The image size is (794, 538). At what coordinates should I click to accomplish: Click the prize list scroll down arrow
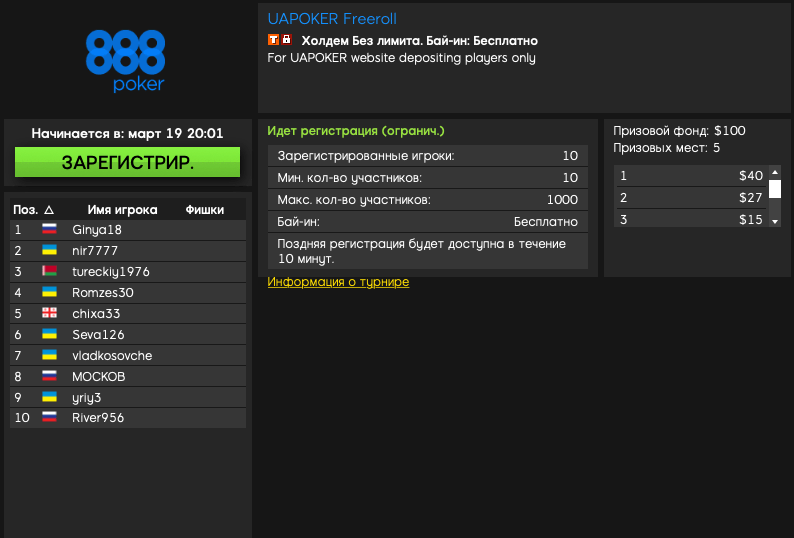coord(775,221)
